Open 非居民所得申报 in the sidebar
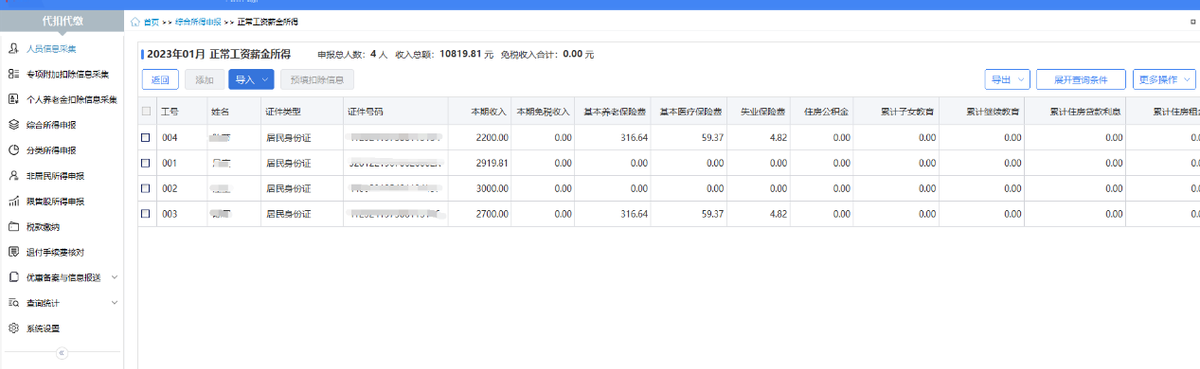Screen dimensions: 1200x369 click(x=56, y=176)
